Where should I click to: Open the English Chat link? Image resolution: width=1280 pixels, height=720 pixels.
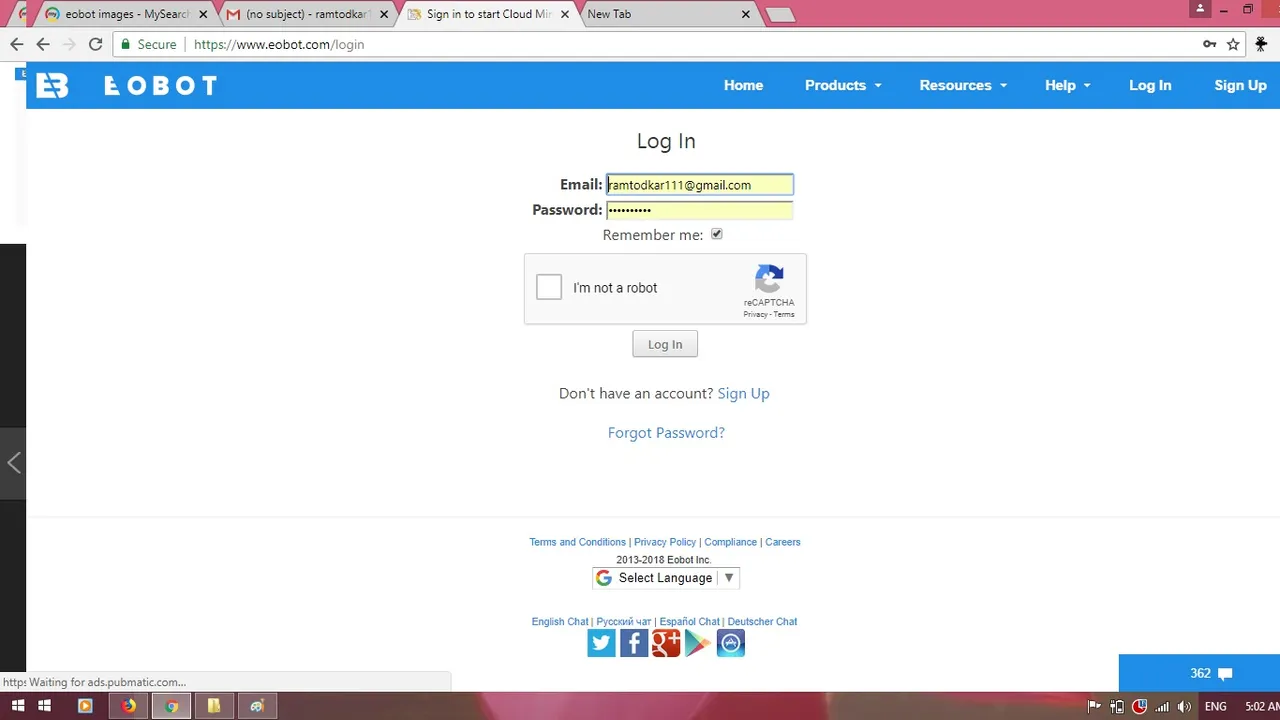(560, 621)
